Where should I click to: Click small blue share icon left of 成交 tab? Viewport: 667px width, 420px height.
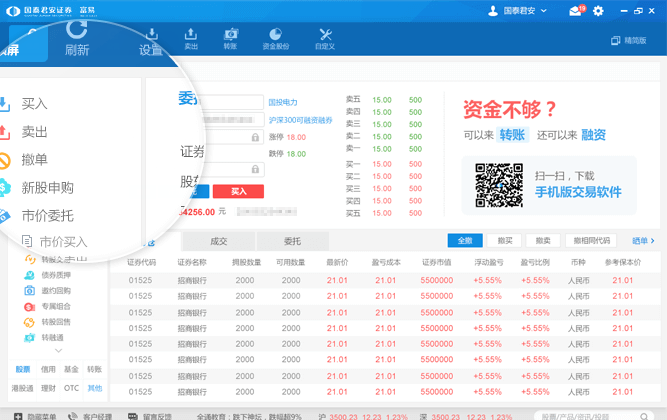coord(151,243)
